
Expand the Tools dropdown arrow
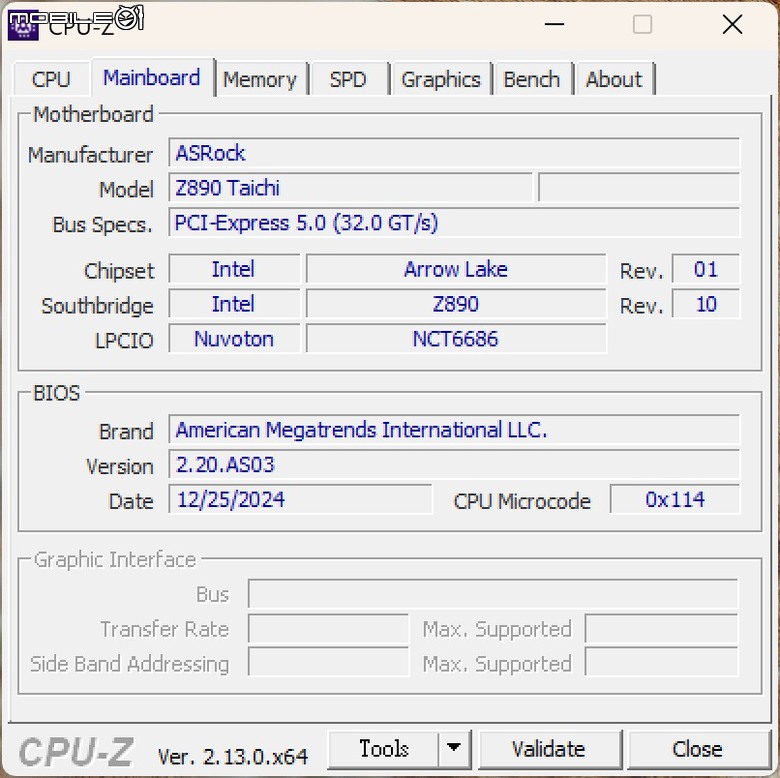[x=454, y=749]
